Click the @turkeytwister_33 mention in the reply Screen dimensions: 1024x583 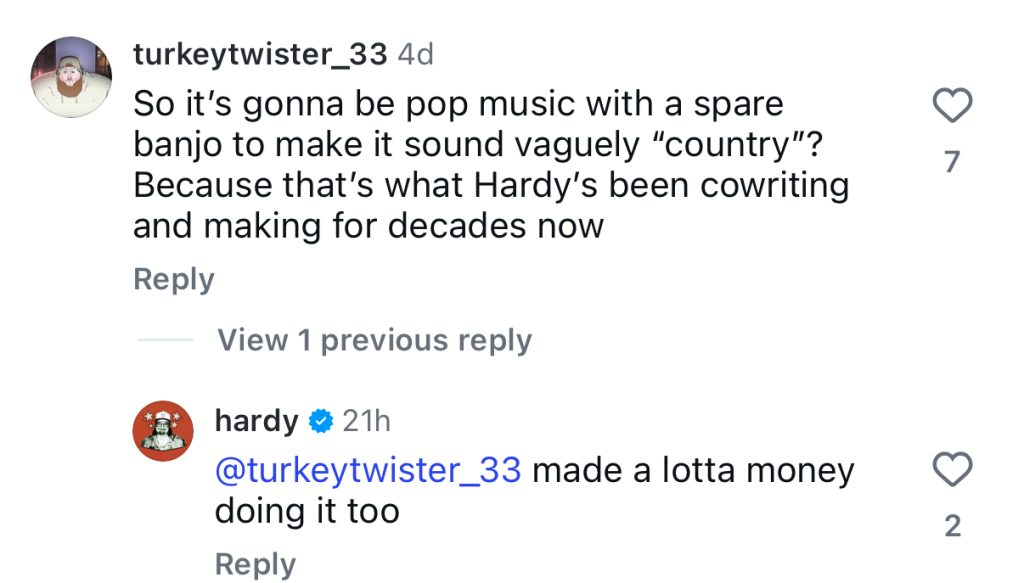367,470
